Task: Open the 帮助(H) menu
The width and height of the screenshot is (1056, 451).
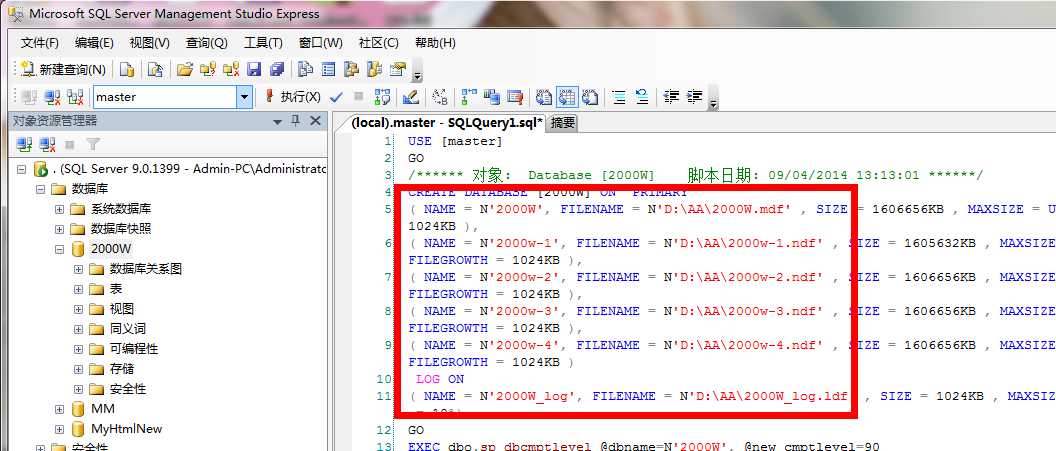Action: 435,43
